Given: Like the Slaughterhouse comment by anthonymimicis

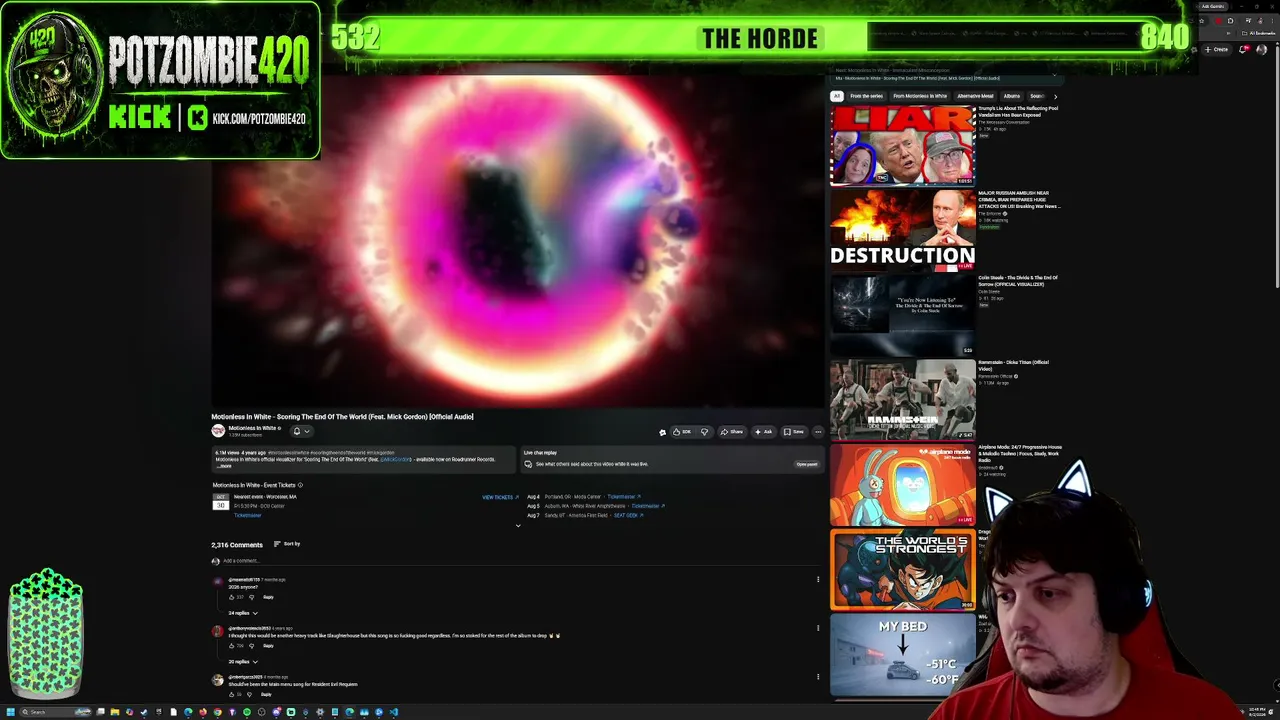Looking at the screenshot, I should [232, 646].
